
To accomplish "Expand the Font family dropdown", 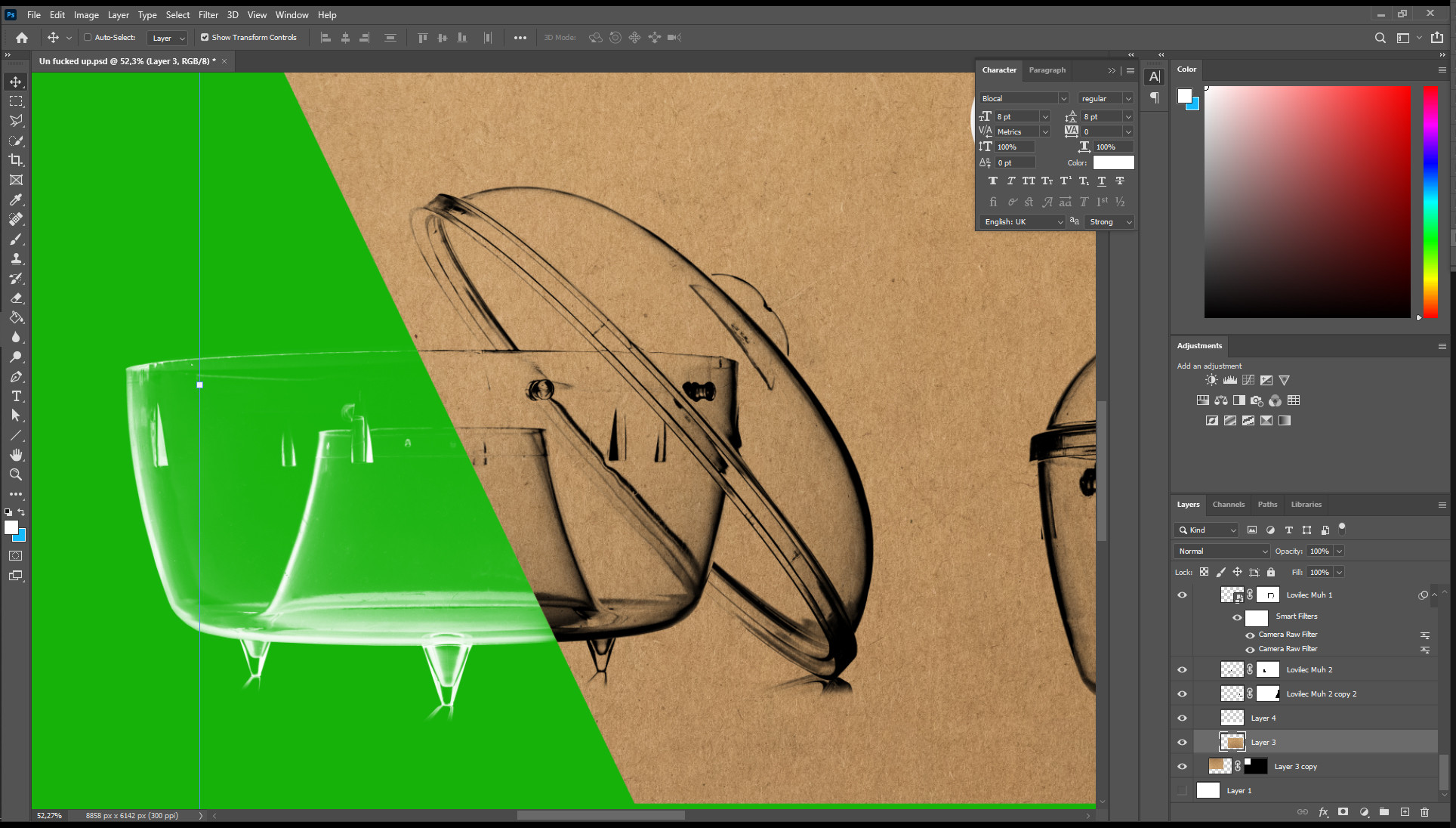I will [1063, 98].
